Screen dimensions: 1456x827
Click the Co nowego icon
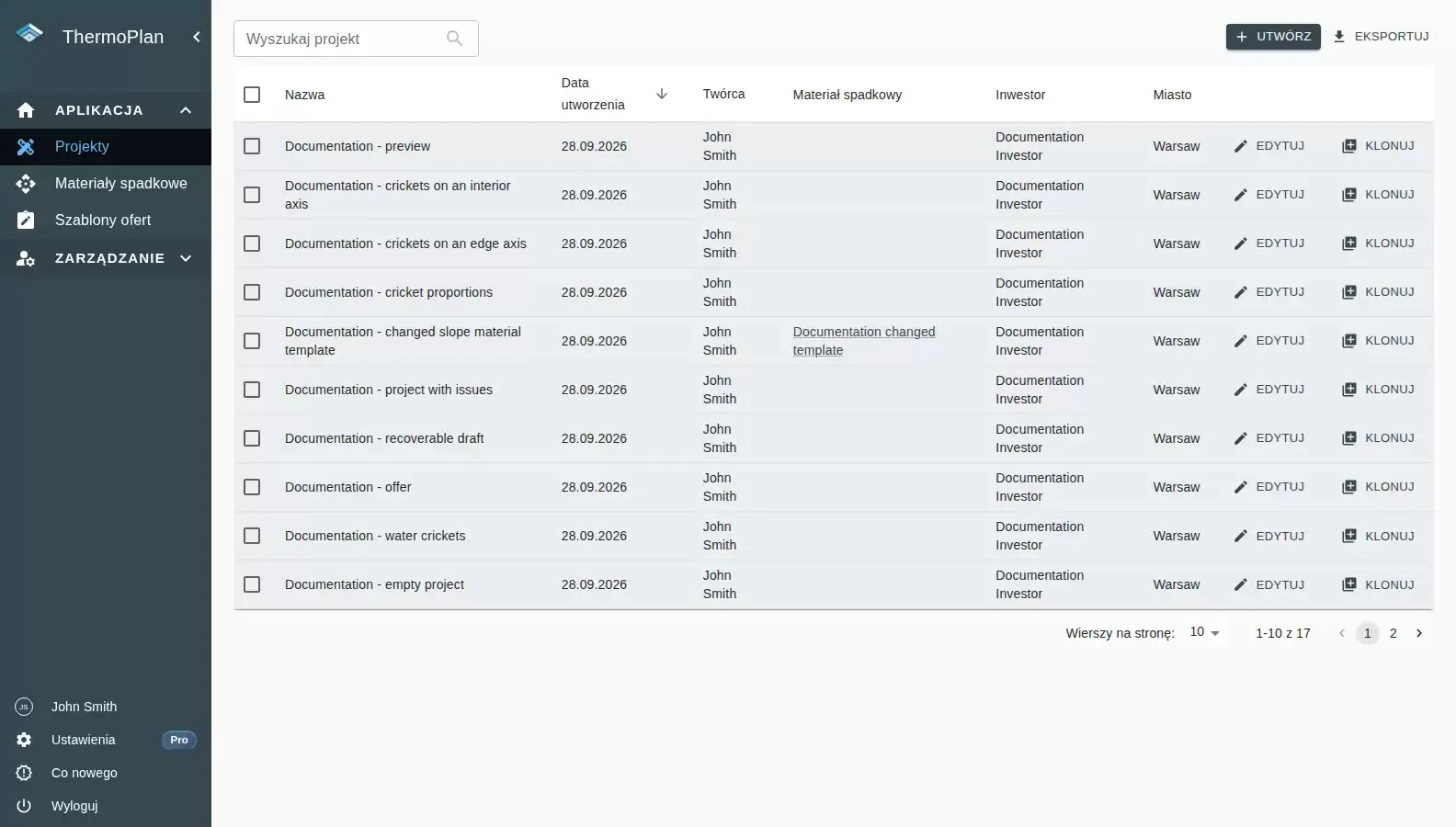click(x=24, y=773)
